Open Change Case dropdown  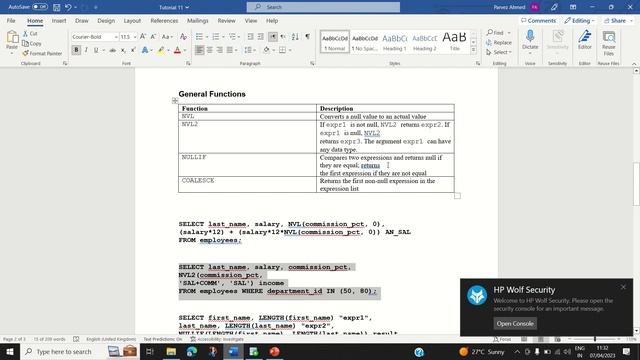point(167,37)
